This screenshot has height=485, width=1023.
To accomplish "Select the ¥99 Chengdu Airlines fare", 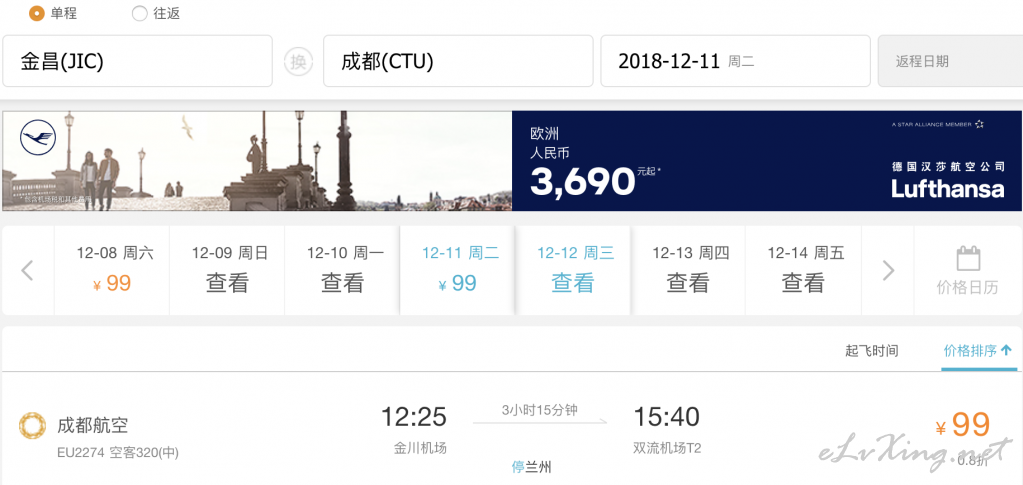I will [963, 426].
